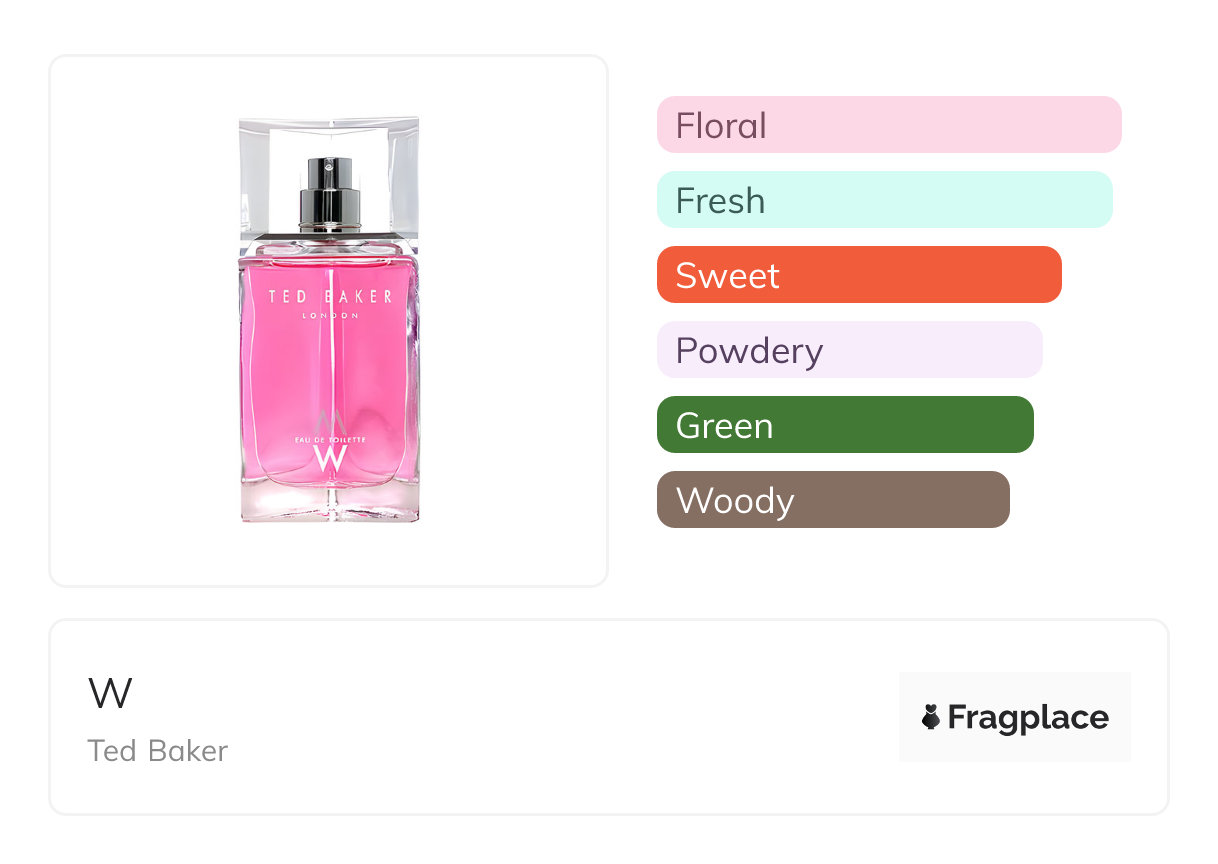
Task: Open the Fragplace wordmark text
Action: [x=1027, y=718]
